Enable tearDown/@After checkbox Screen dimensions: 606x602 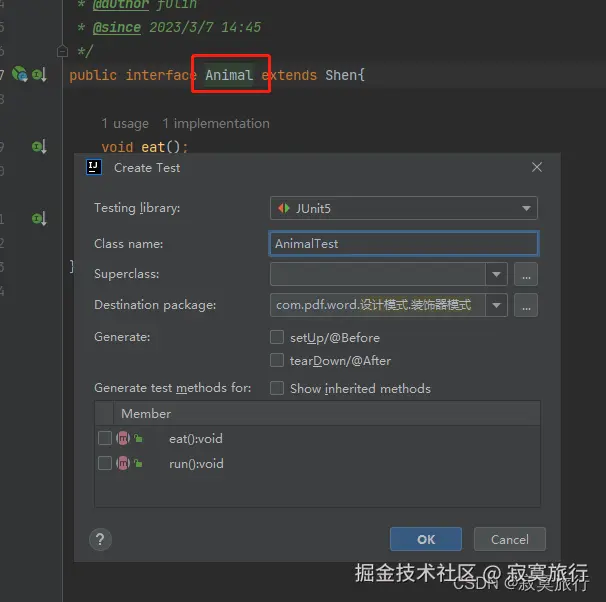[277, 360]
